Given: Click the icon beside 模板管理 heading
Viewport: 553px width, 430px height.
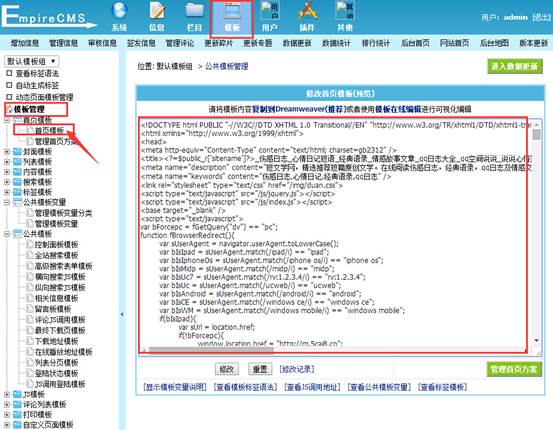Looking at the screenshot, I should click(9, 109).
